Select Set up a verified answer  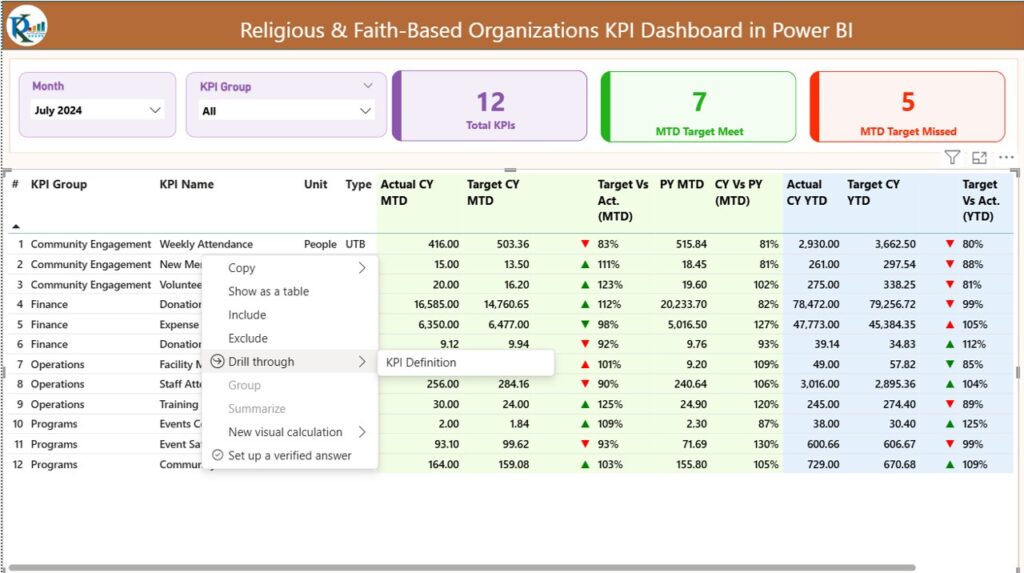289,455
